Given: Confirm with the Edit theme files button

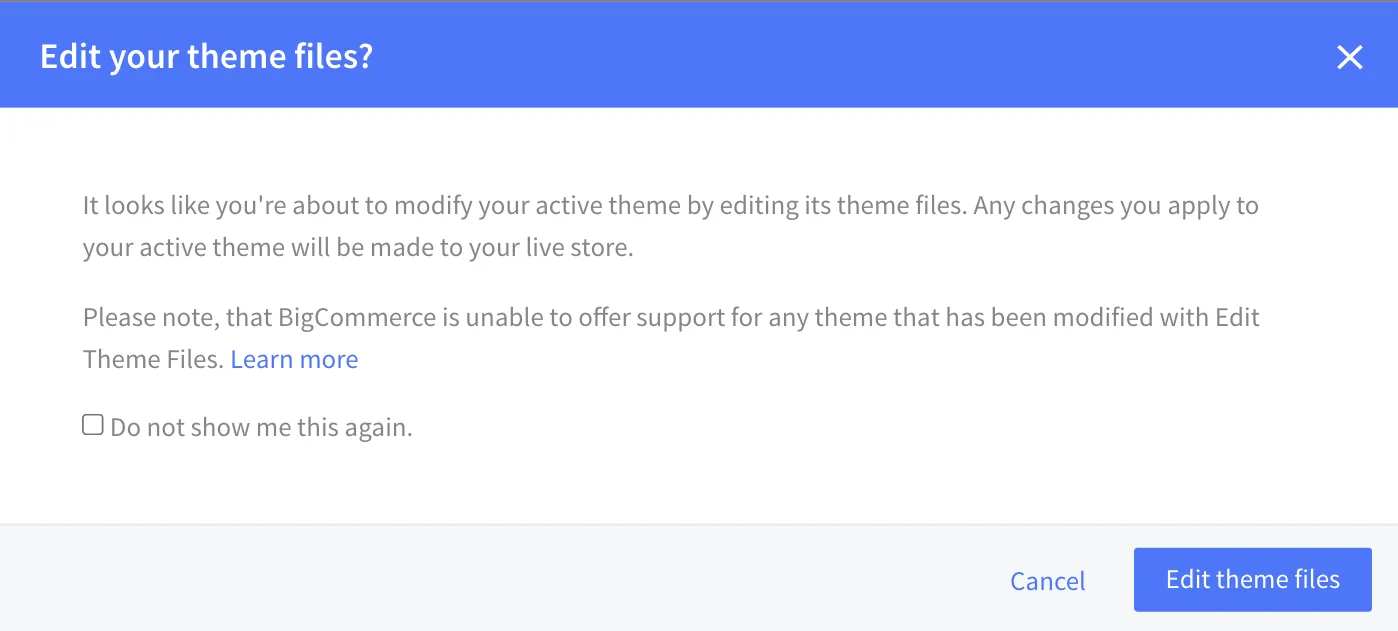Looking at the screenshot, I should pyautogui.click(x=1252, y=579).
